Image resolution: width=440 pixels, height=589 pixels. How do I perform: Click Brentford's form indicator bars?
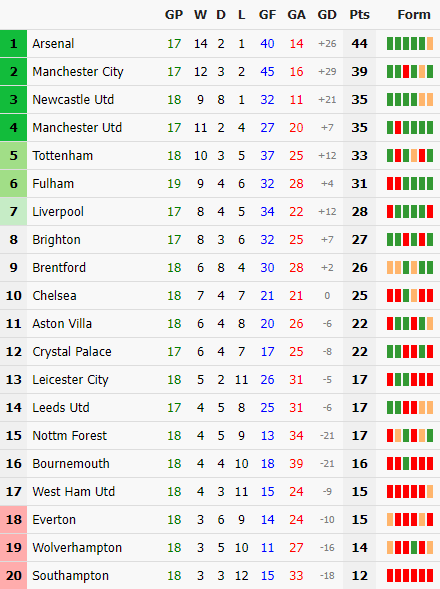[x=410, y=267]
